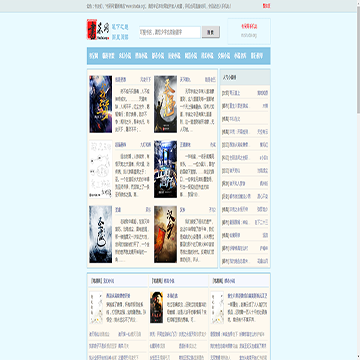Open the small dark red warrior book cover
The image size is (360, 360).
point(156,307)
